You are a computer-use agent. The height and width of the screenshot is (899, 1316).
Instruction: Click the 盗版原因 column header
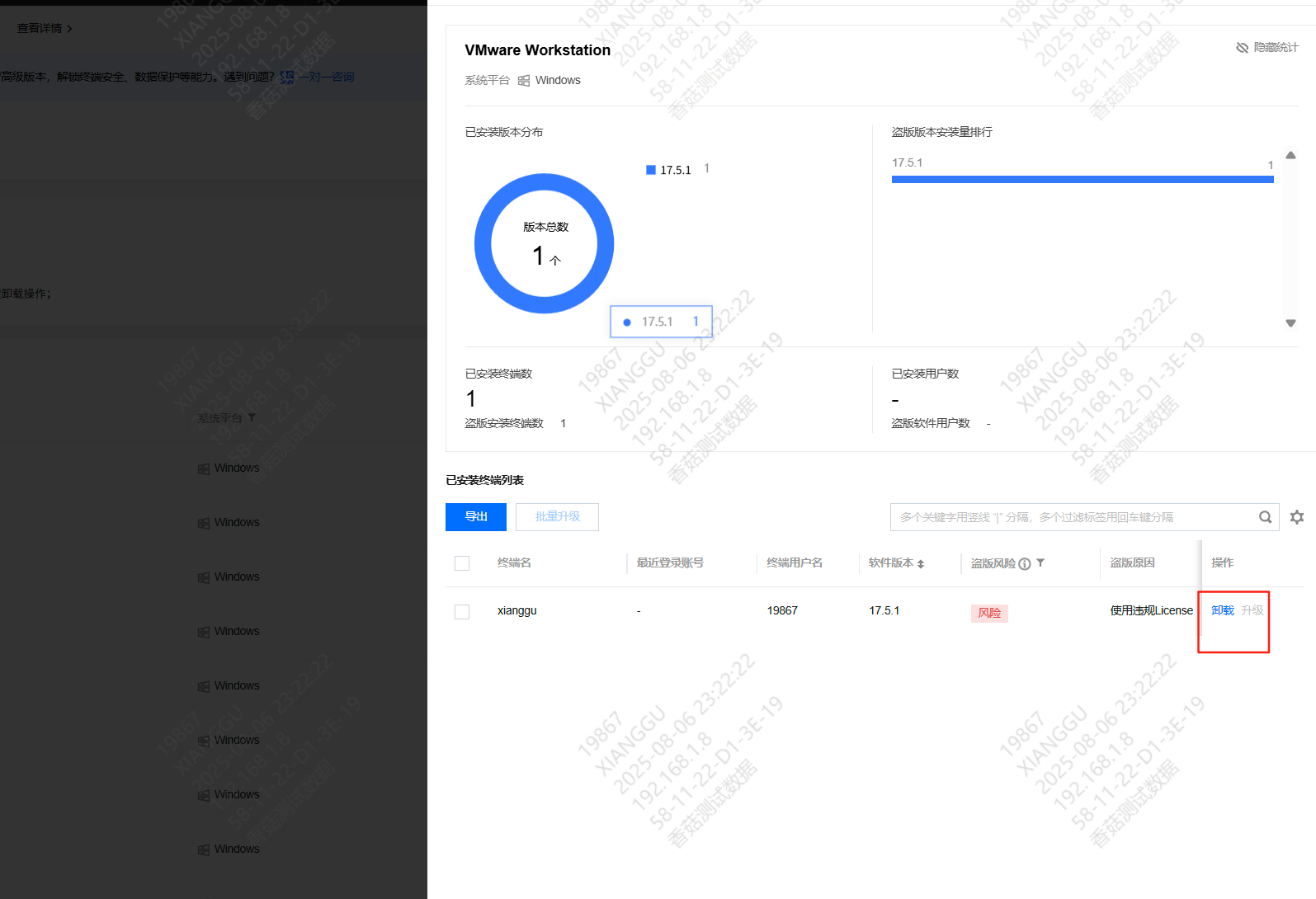click(x=1132, y=562)
